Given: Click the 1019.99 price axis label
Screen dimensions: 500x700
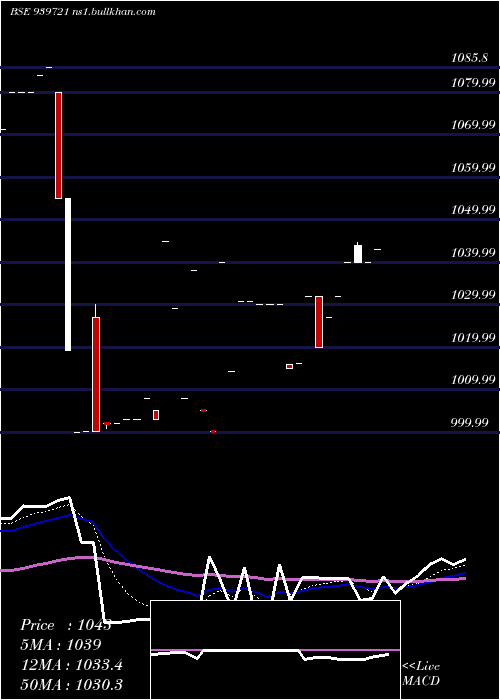Looking at the screenshot, I should 473,338.
